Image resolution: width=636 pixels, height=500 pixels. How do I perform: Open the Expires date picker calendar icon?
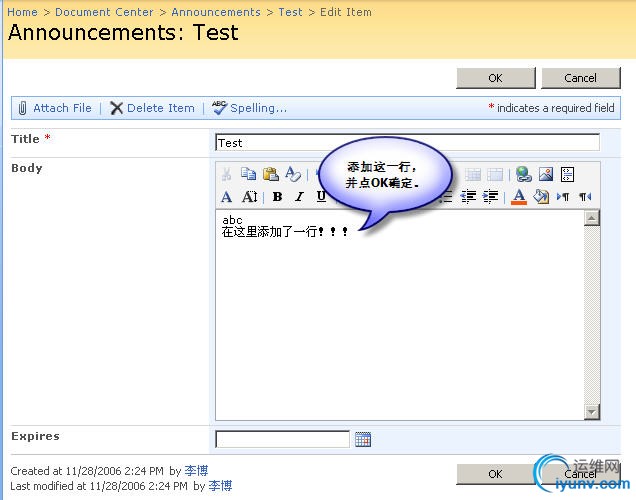pyautogui.click(x=363, y=440)
